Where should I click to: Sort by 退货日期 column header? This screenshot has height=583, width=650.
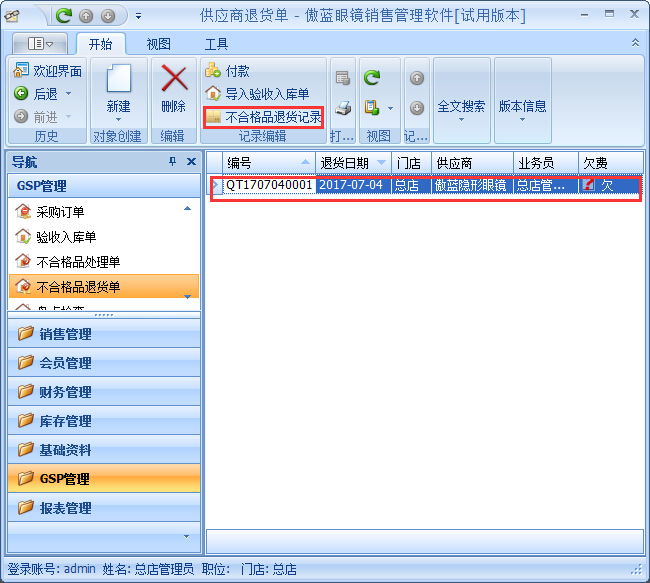click(x=353, y=163)
